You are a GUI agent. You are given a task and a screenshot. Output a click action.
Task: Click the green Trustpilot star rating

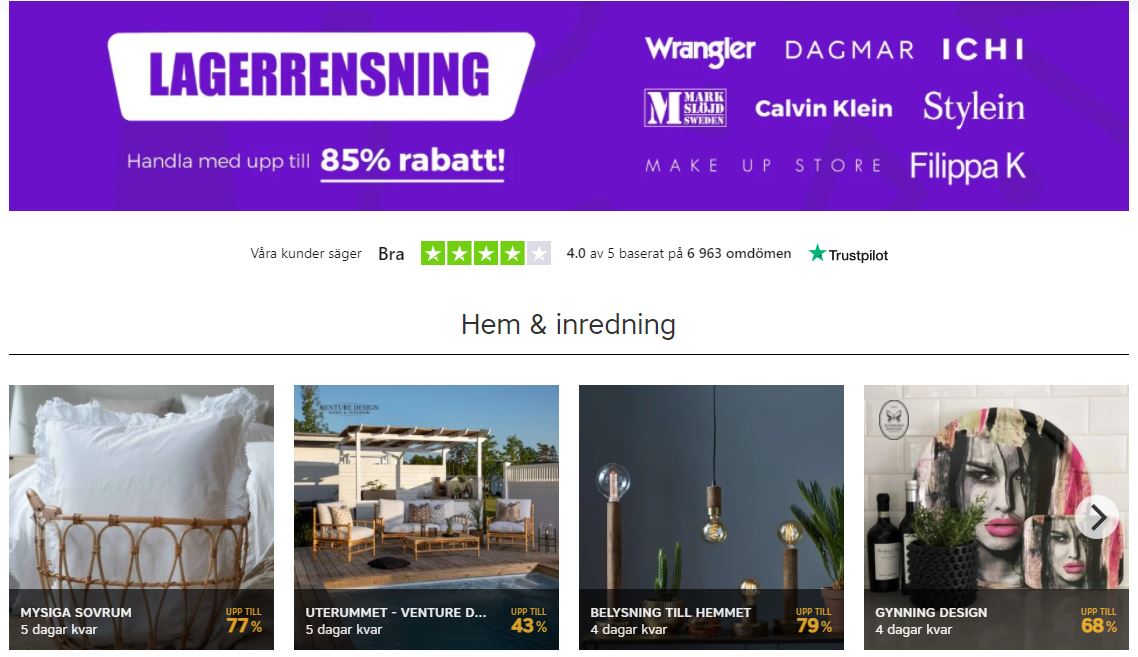pyautogui.click(x=486, y=253)
